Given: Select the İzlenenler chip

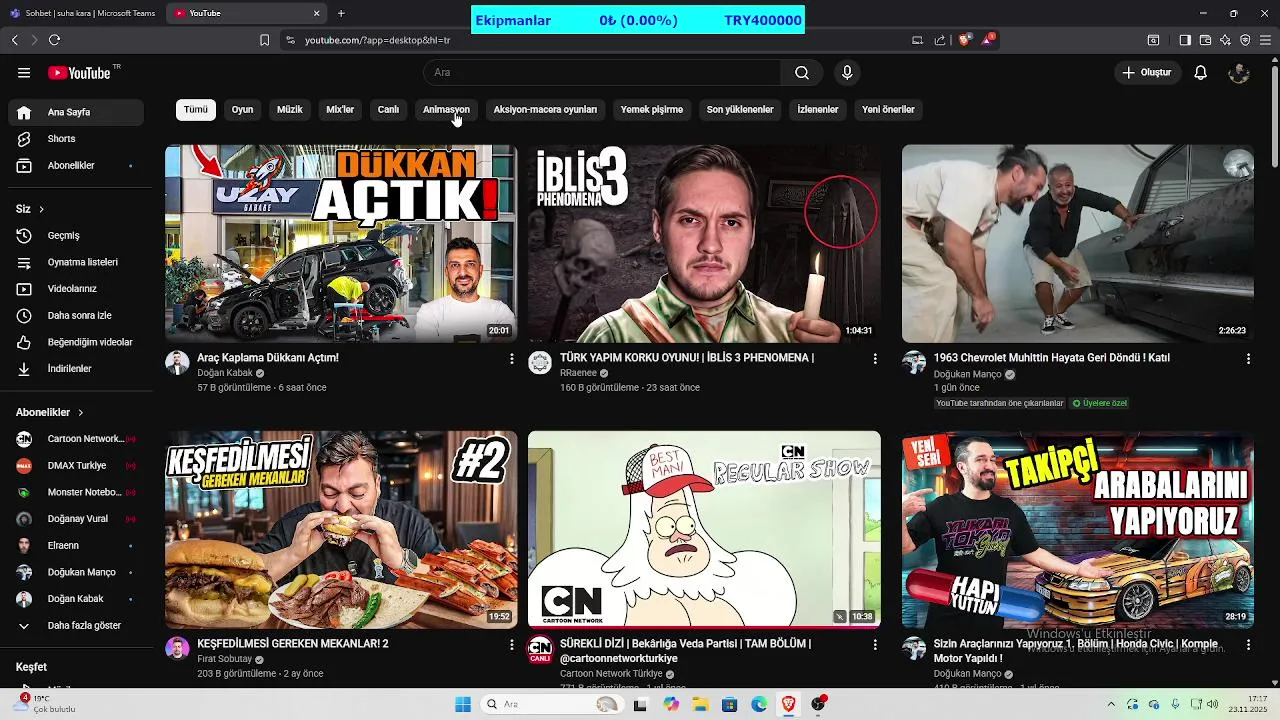Looking at the screenshot, I should 818,110.
